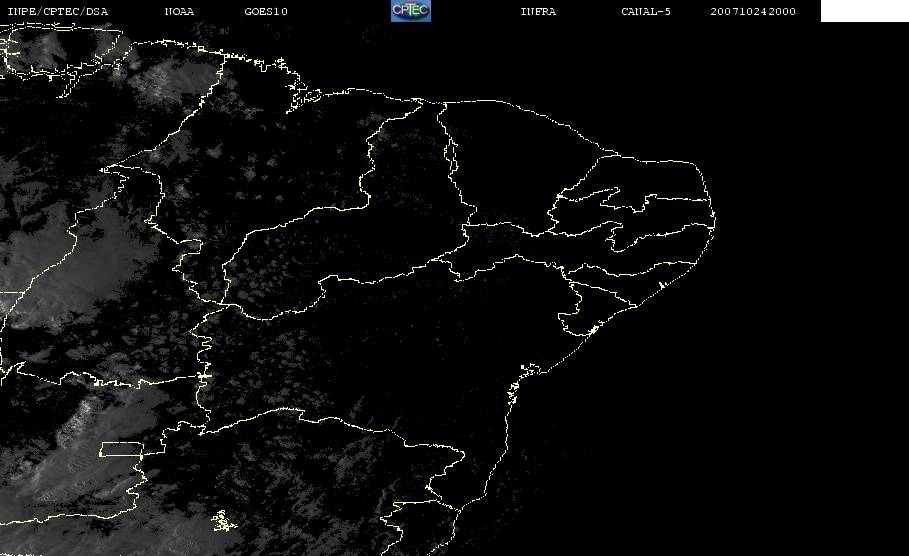Click the white box in the header

pyautogui.click(x=865, y=11)
